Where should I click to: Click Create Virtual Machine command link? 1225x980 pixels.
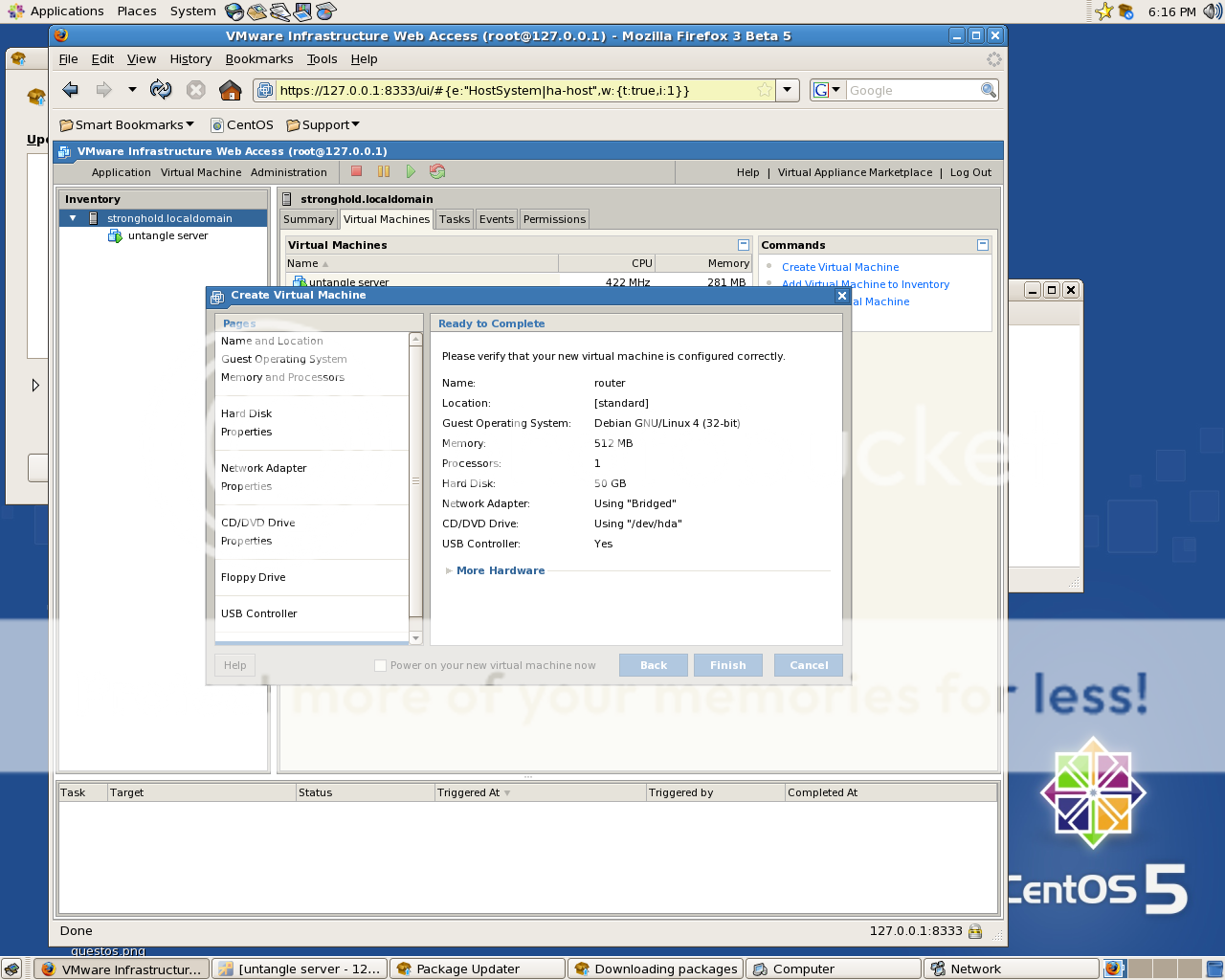coord(840,267)
